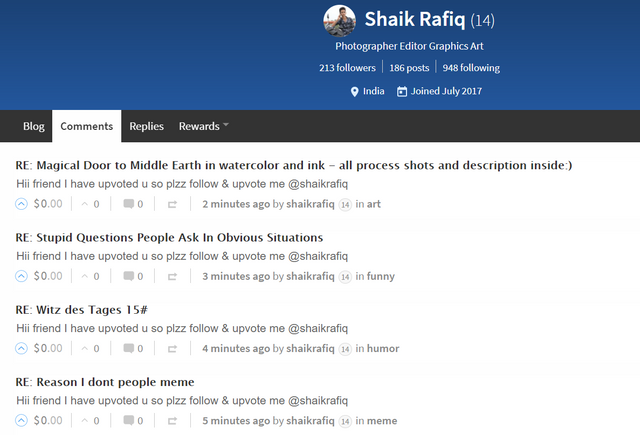The image size is (640, 435).
Task: Open the humor tag link
Action: click(x=383, y=348)
